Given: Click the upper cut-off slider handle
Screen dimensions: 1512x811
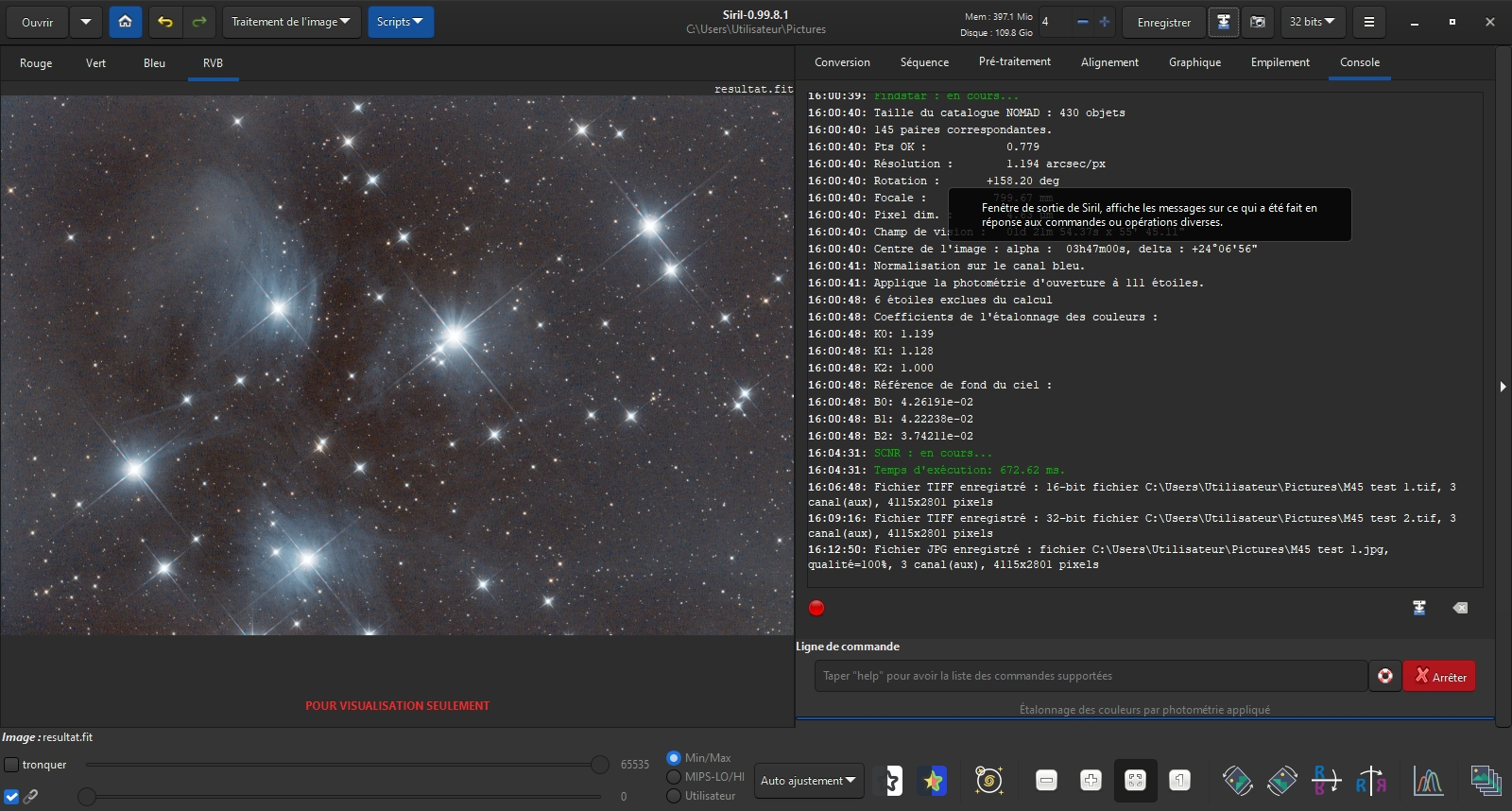Looking at the screenshot, I should point(599,764).
